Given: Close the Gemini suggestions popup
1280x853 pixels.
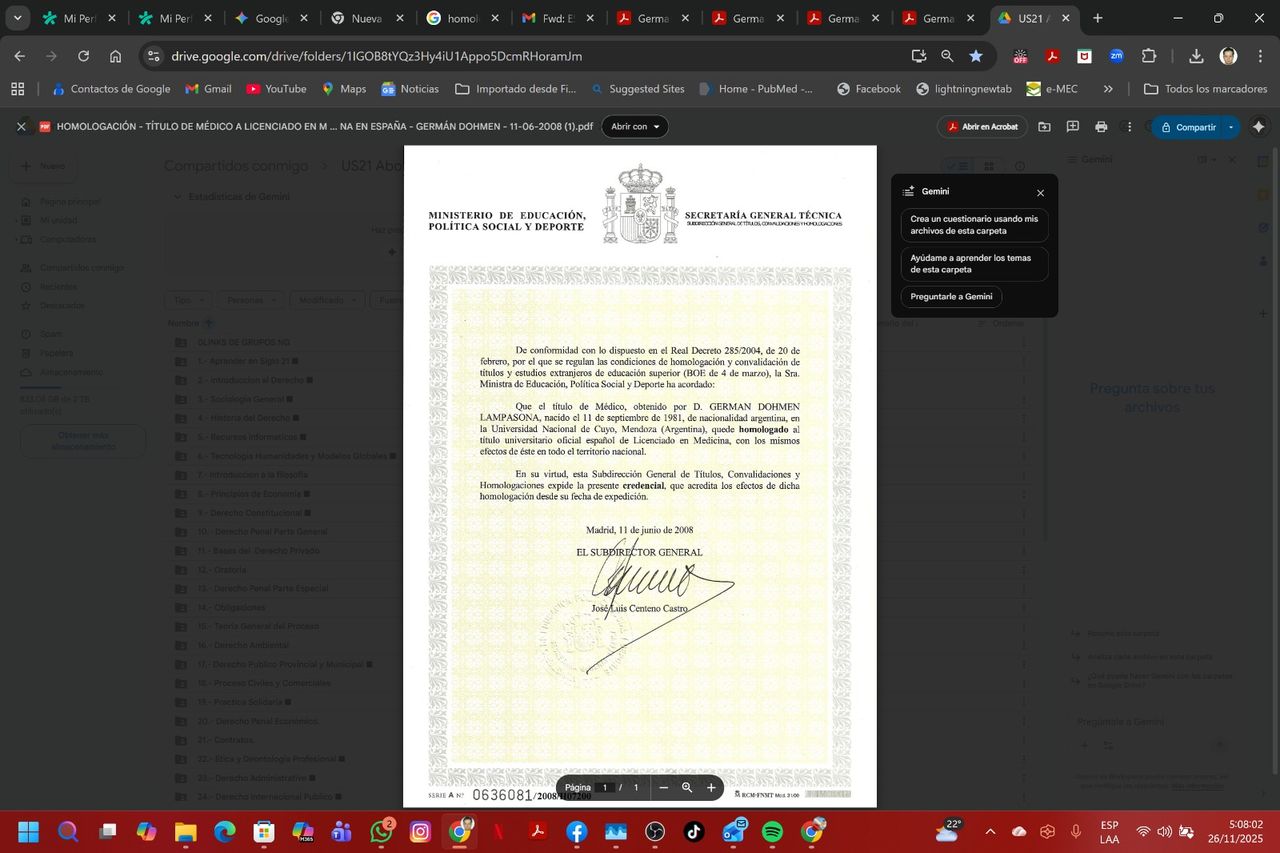Looking at the screenshot, I should point(1040,193).
